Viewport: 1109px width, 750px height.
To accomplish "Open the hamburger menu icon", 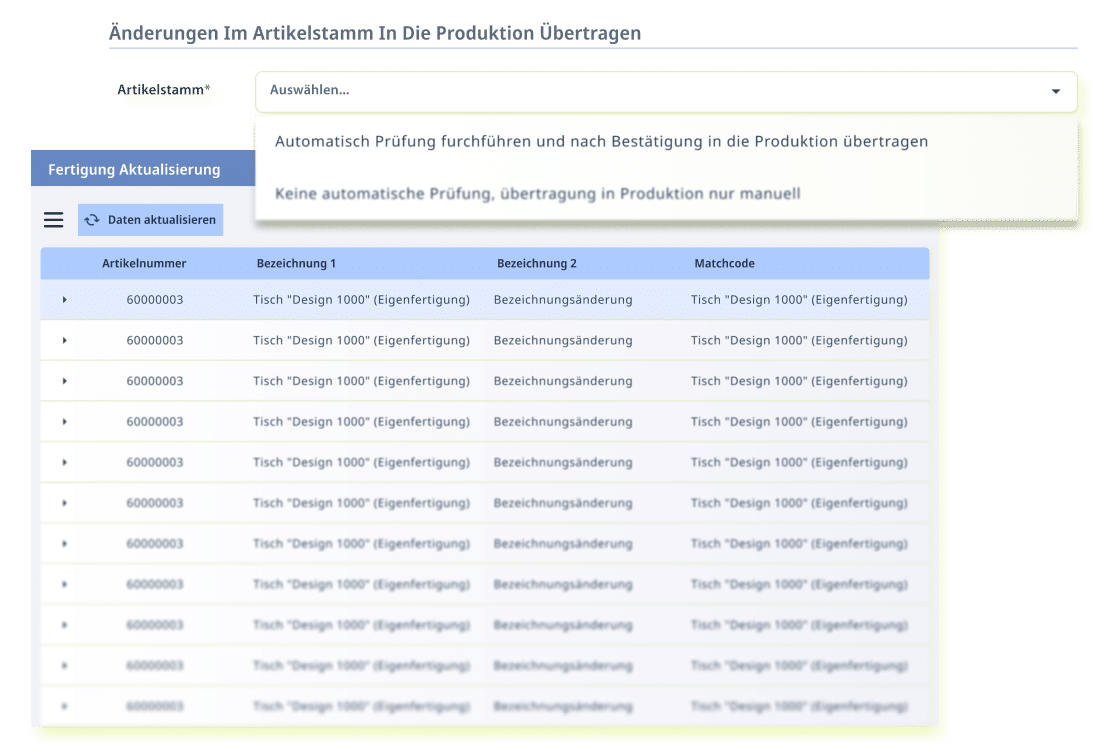I will pos(54,220).
